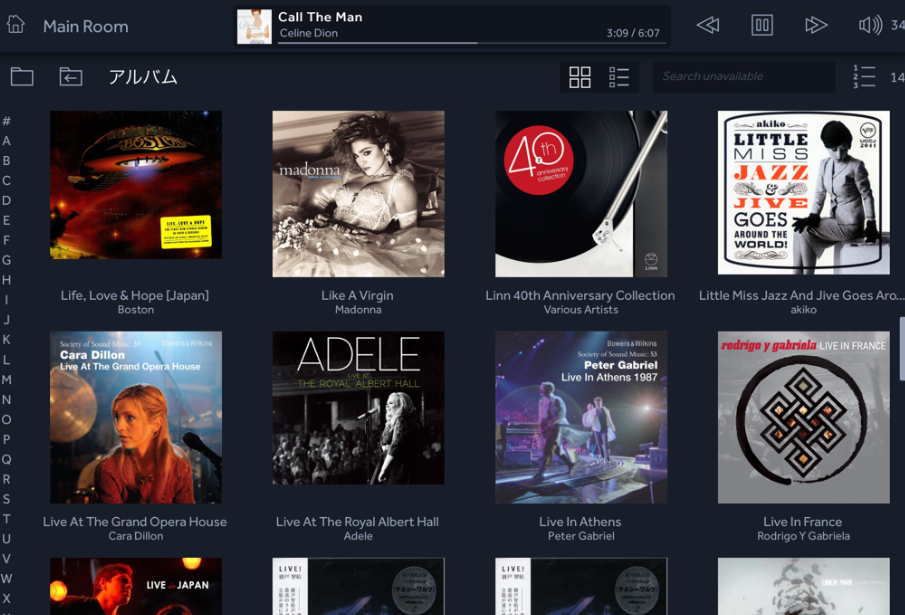905x615 pixels.
Task: Open Adele Royal Albert Hall album cover
Action: click(358, 408)
